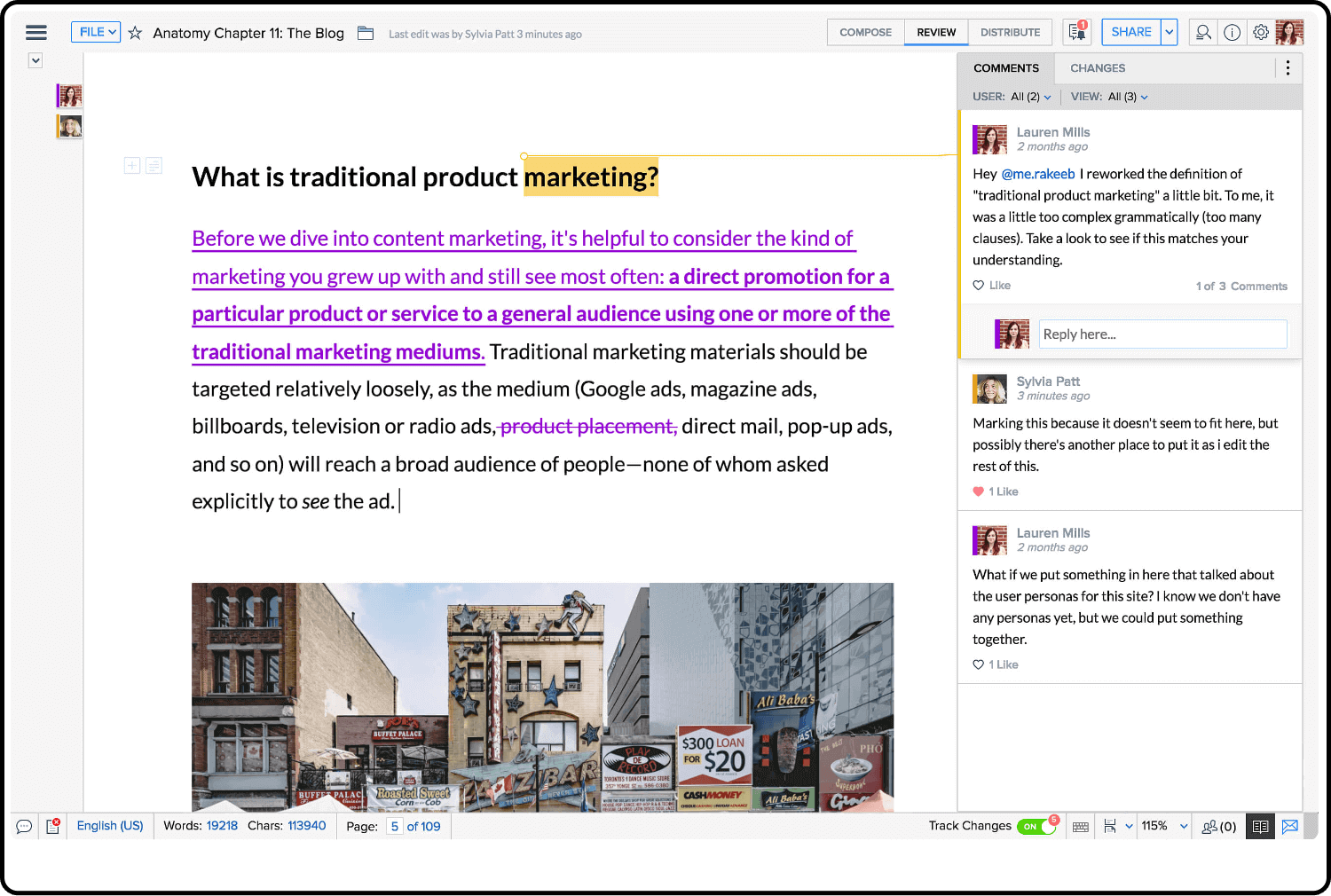
Task: Click the SHARE button
Action: tap(1130, 32)
